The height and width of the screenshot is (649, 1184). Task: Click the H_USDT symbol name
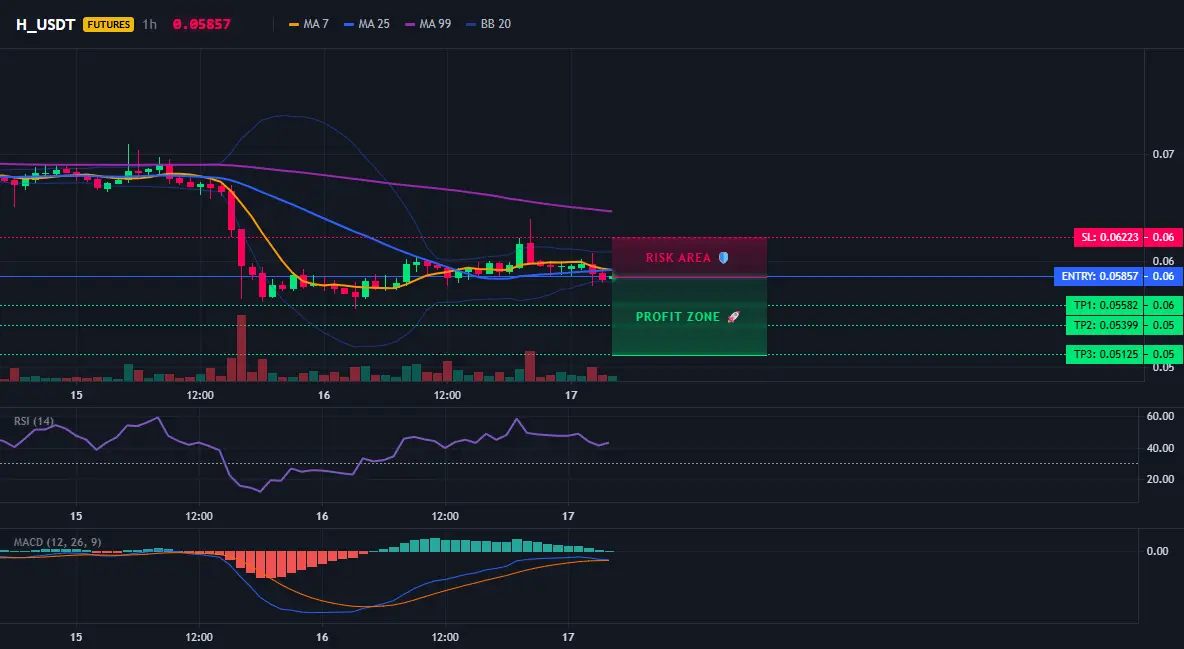(45, 24)
